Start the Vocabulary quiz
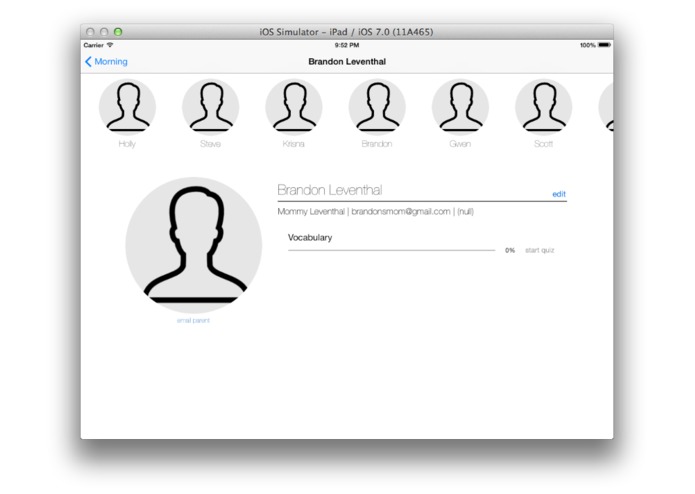 (539, 250)
